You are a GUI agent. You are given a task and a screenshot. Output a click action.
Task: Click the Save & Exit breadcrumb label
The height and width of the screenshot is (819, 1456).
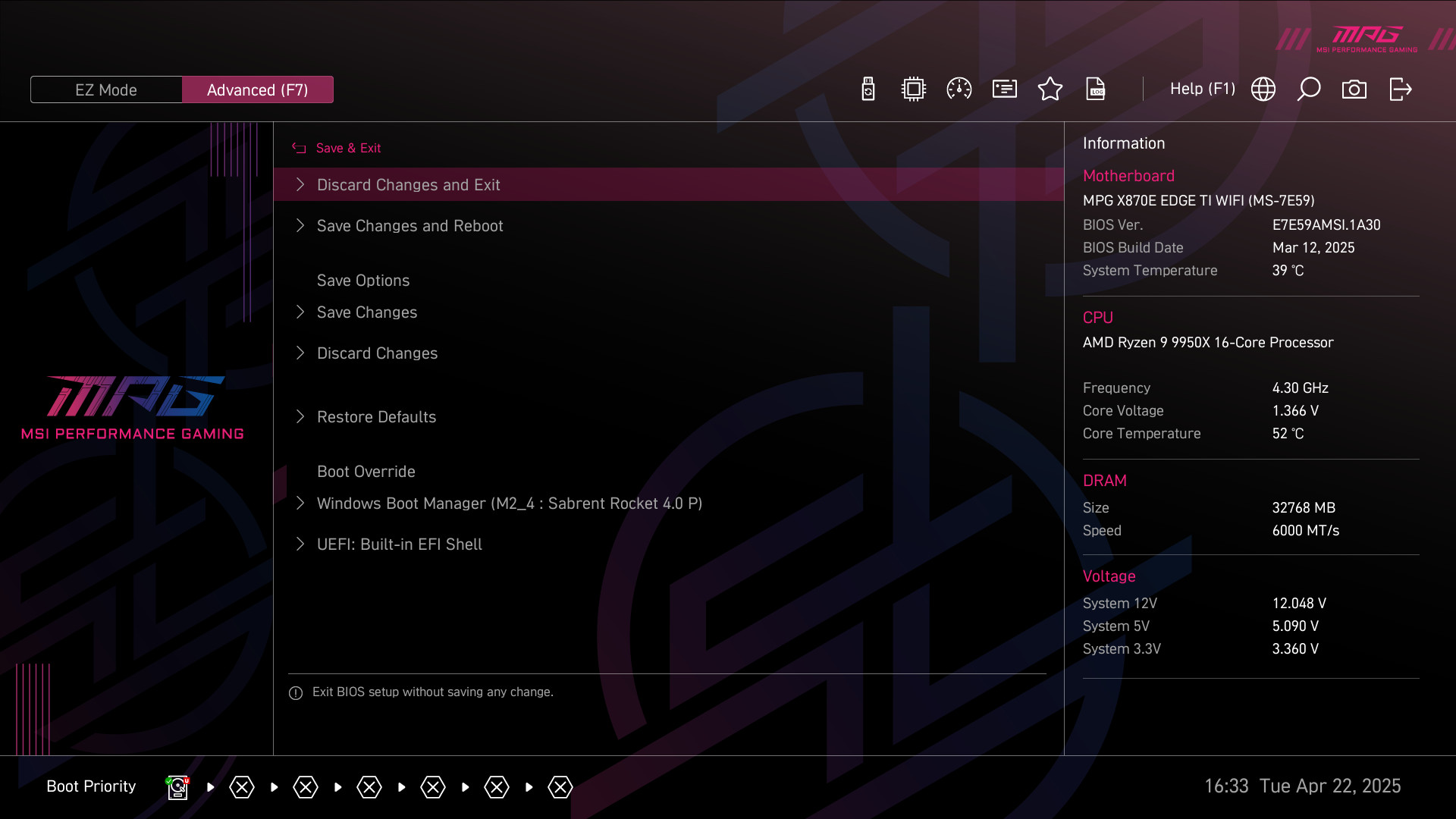point(348,148)
